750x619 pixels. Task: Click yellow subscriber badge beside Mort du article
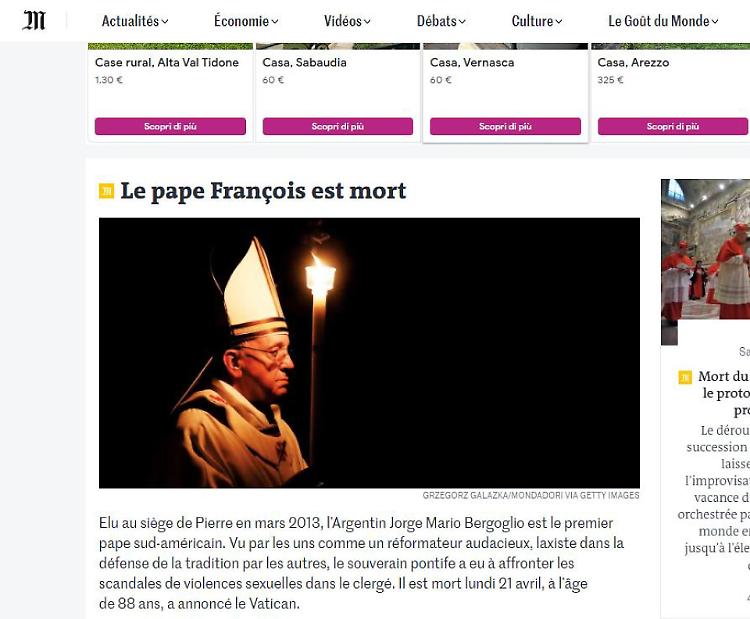[x=685, y=377]
